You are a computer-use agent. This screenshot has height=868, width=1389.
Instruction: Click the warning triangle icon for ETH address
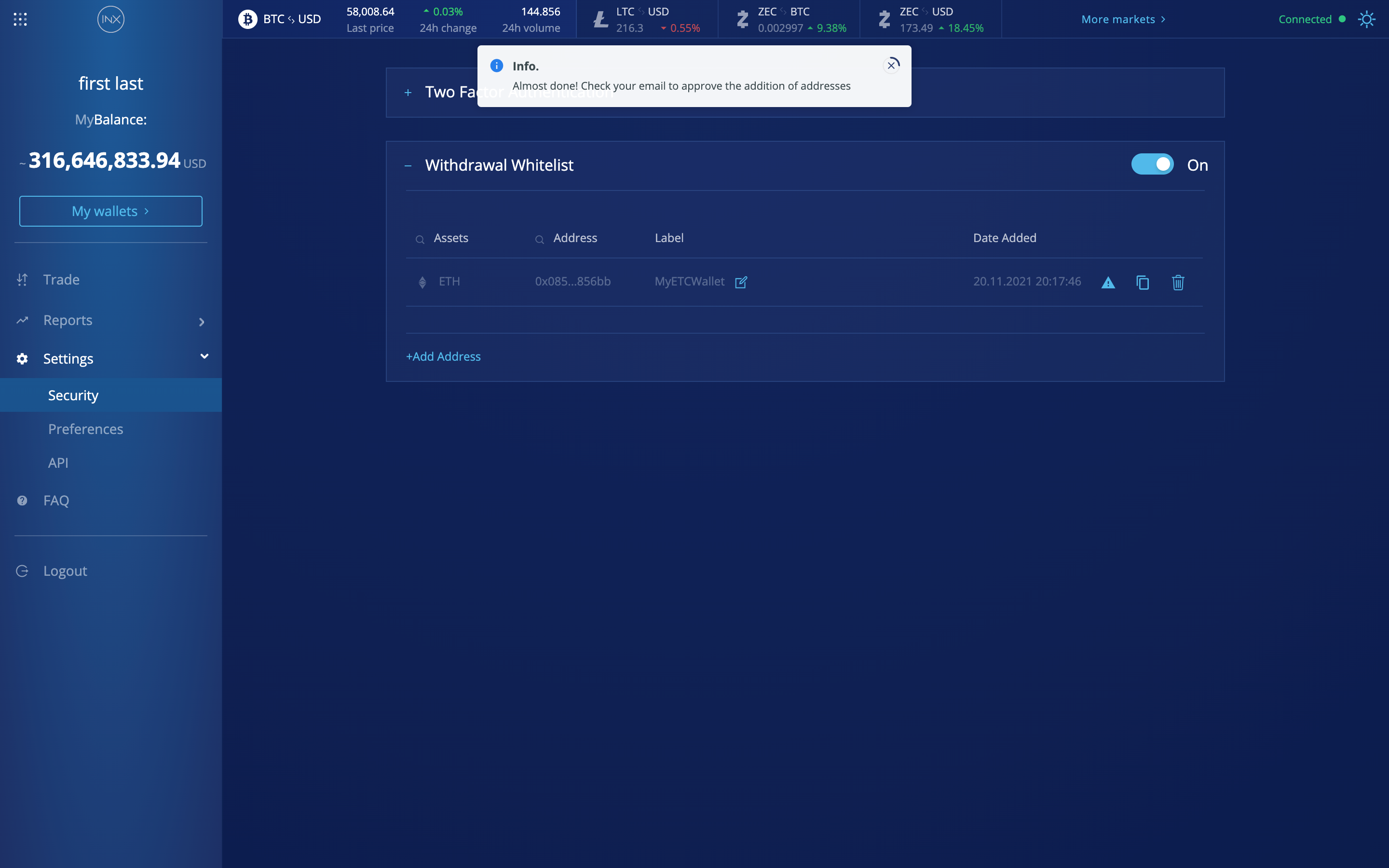(1108, 283)
